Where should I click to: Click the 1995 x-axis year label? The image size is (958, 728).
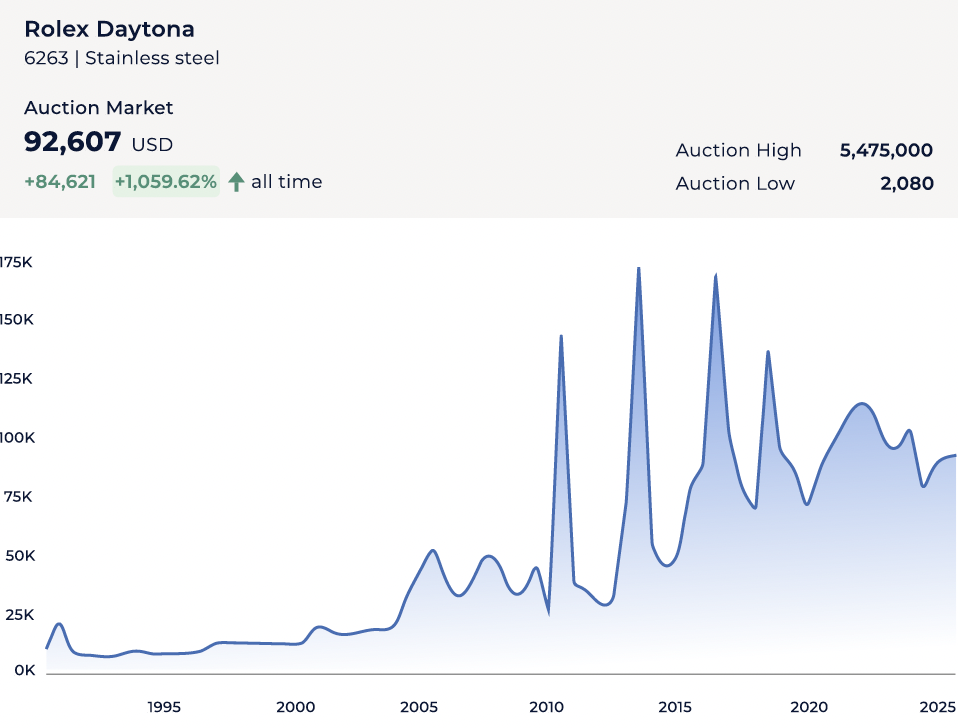[164, 707]
